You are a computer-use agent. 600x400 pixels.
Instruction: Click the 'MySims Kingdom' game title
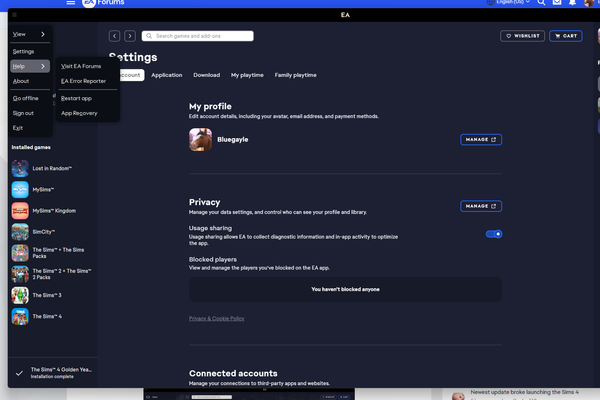[54, 211]
